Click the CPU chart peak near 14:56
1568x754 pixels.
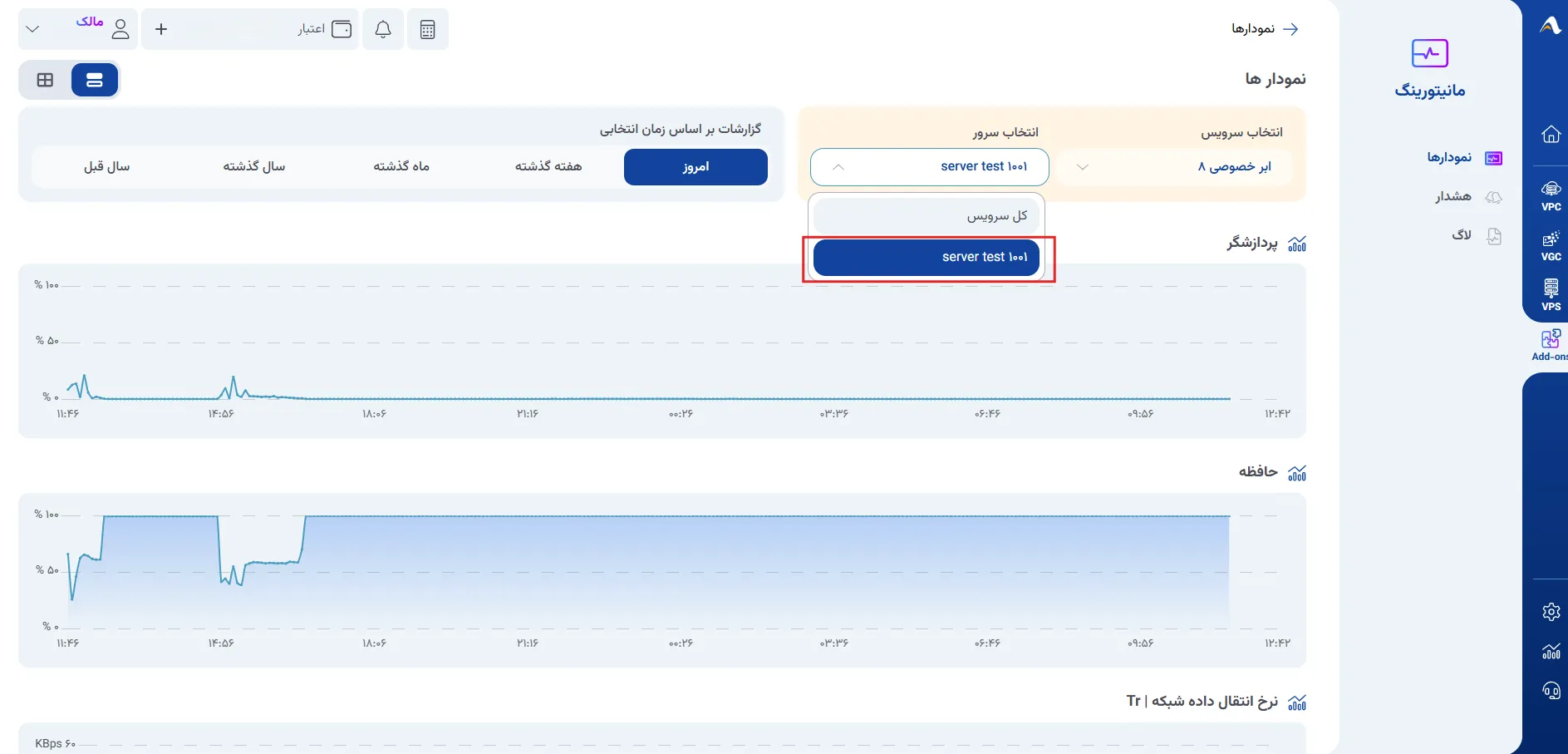click(233, 379)
